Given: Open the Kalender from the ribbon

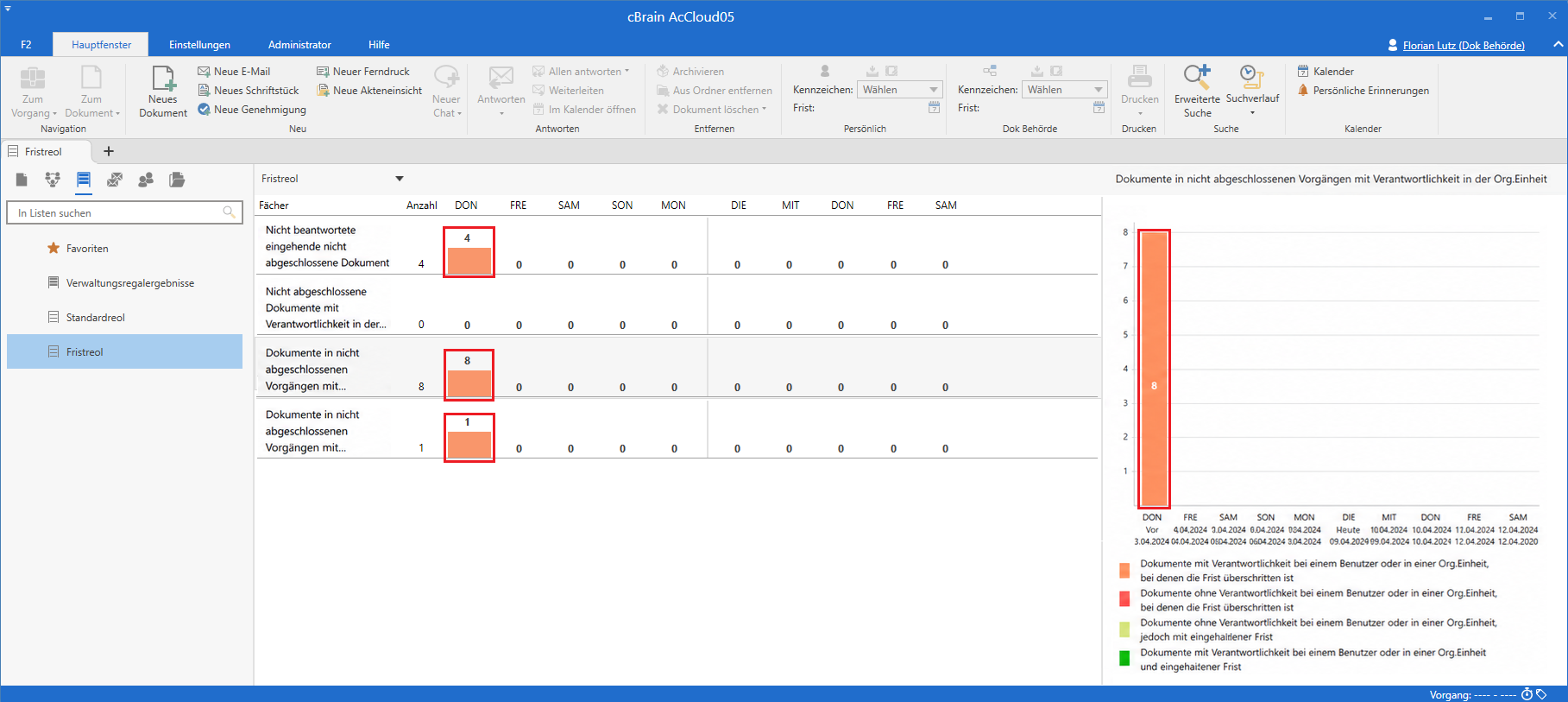Looking at the screenshot, I should pyautogui.click(x=1326, y=72).
